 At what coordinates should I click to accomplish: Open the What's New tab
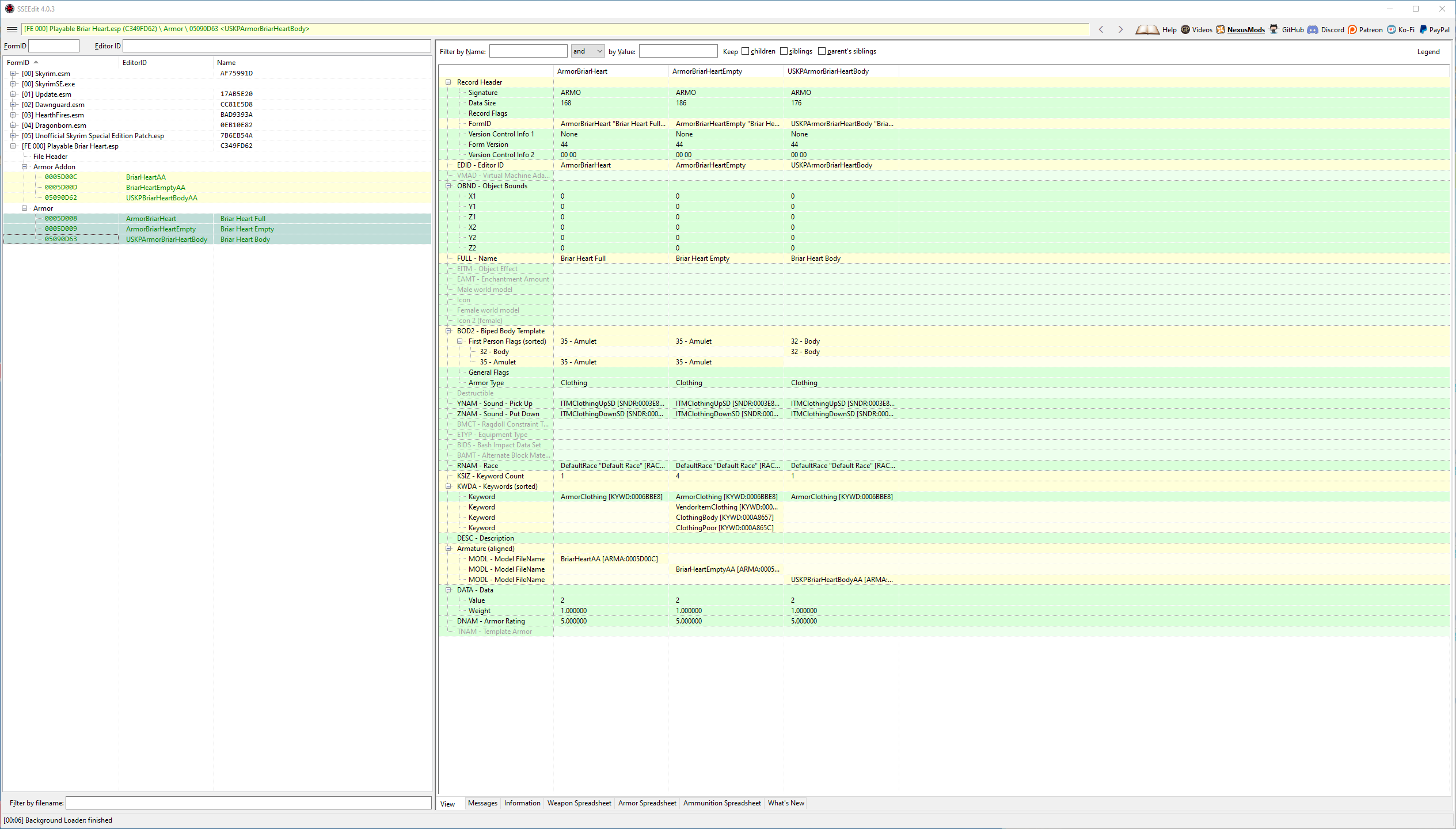point(786,803)
